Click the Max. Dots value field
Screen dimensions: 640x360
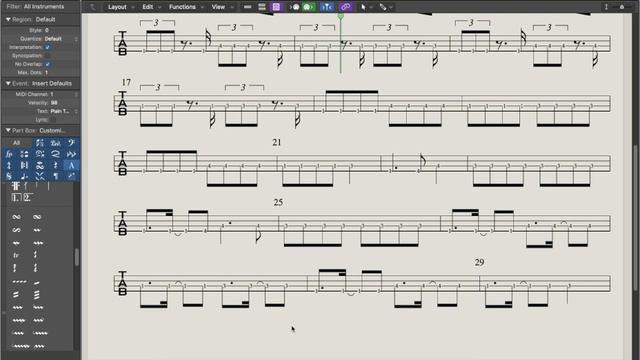pos(47,73)
